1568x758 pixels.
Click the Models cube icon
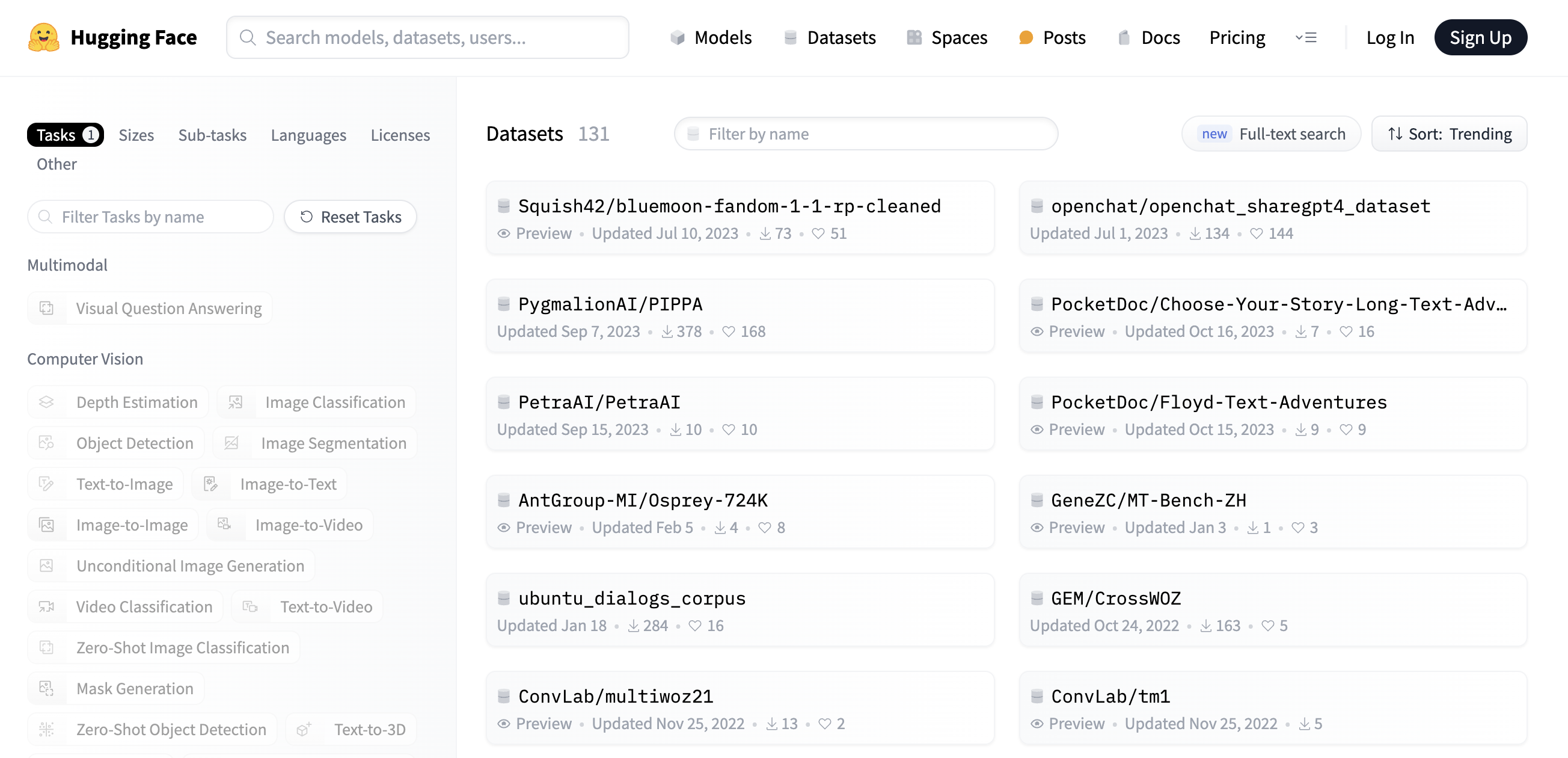[x=677, y=38]
